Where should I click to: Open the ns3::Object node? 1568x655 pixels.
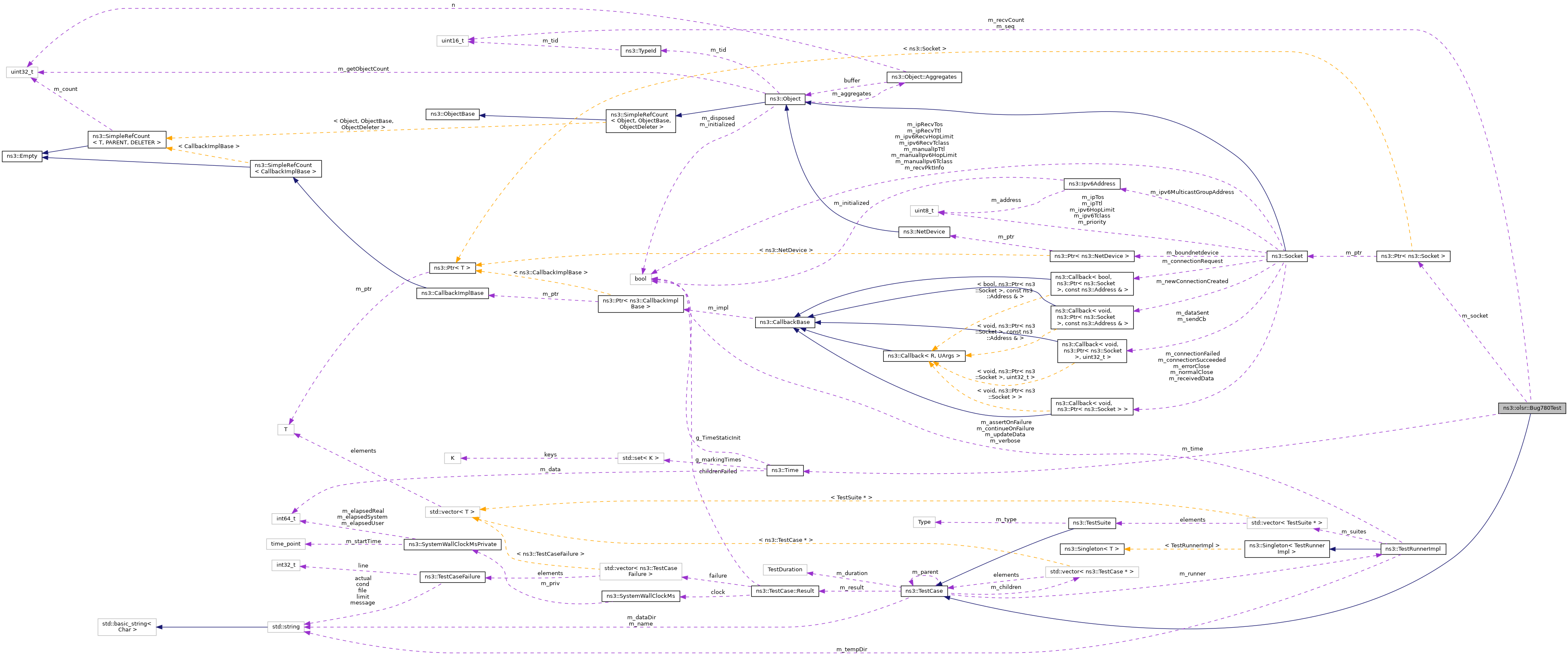click(785, 98)
